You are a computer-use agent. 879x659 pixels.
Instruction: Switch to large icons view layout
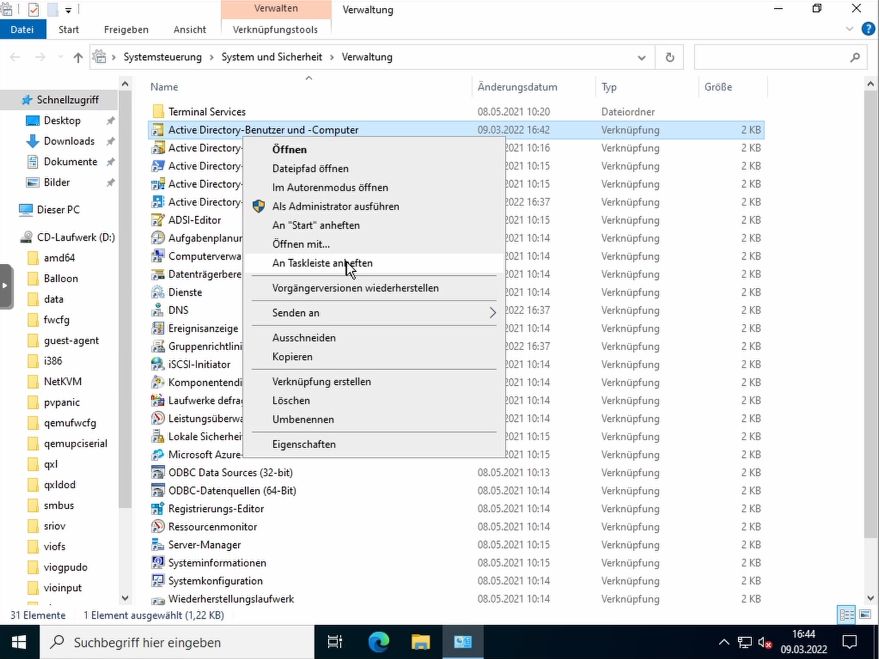coord(864,615)
